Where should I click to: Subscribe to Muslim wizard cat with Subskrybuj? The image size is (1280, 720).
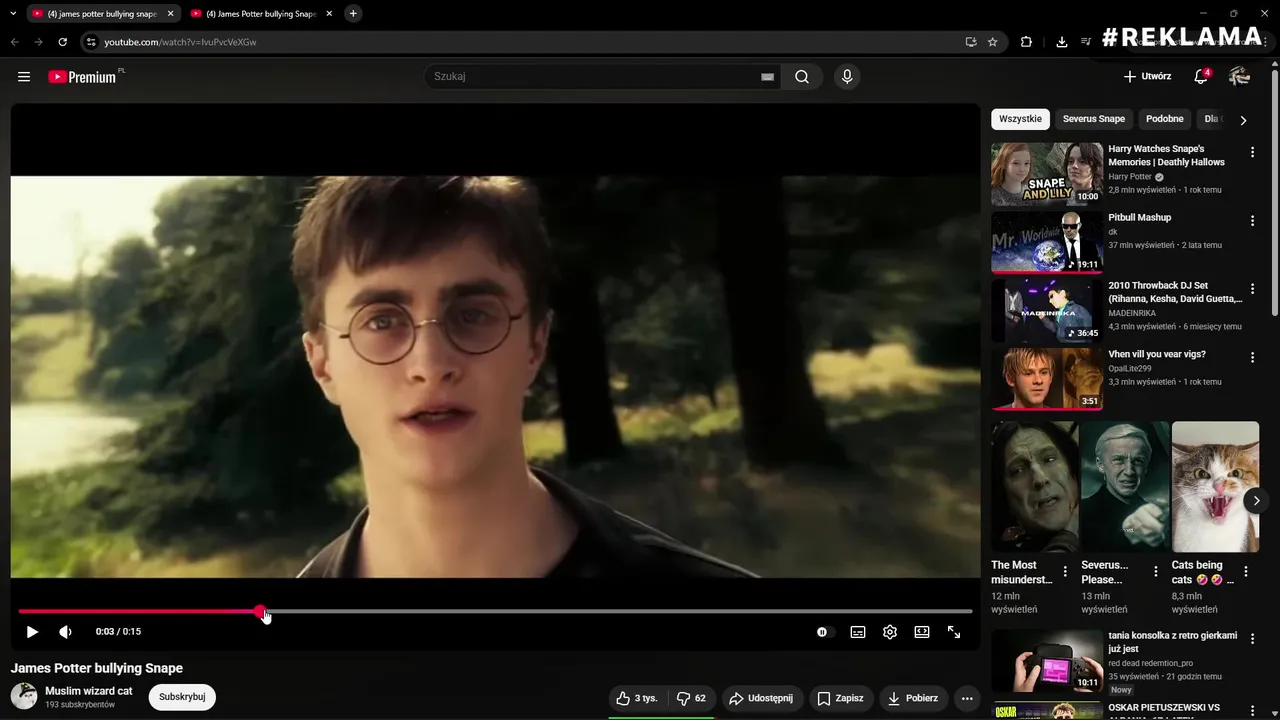[182, 697]
